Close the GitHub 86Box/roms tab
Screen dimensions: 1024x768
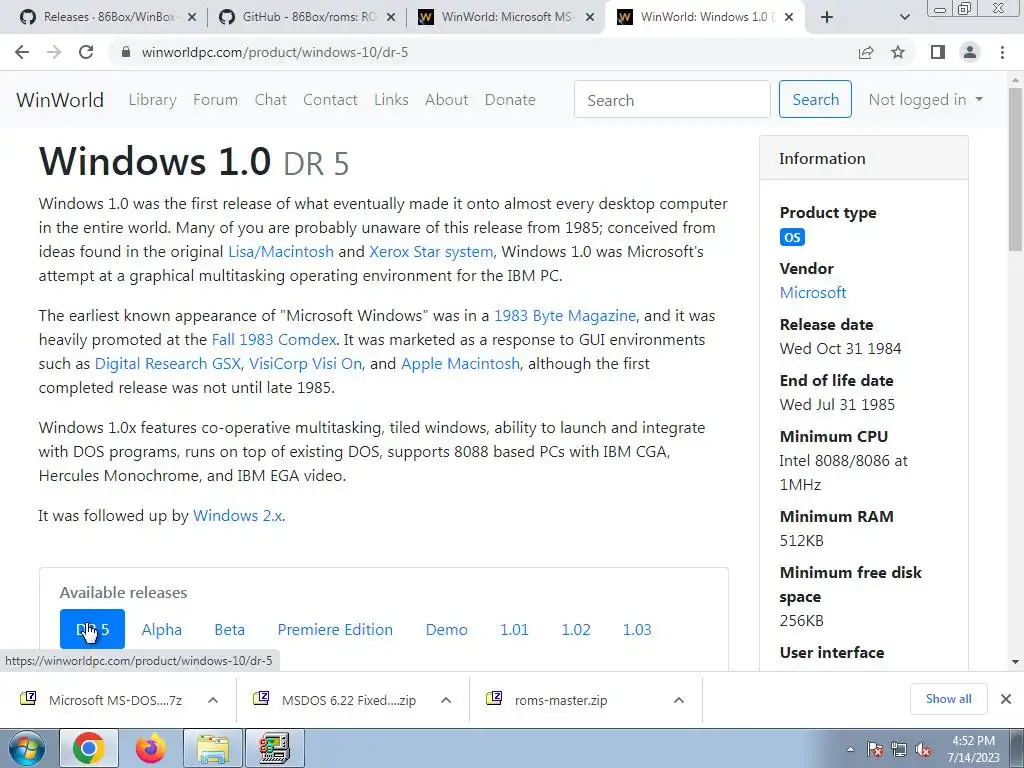tap(391, 18)
